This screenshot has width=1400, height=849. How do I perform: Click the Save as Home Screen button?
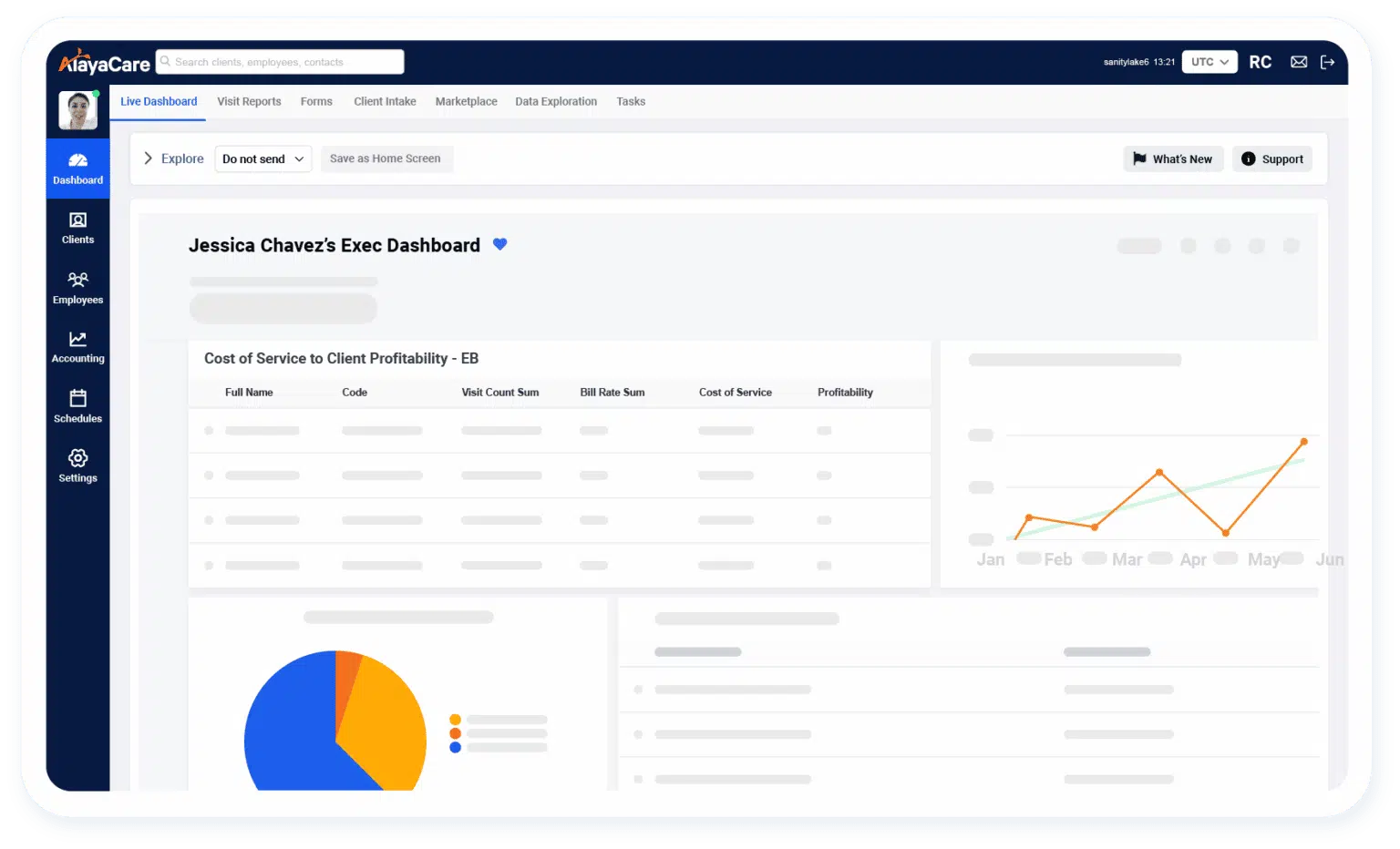[386, 159]
